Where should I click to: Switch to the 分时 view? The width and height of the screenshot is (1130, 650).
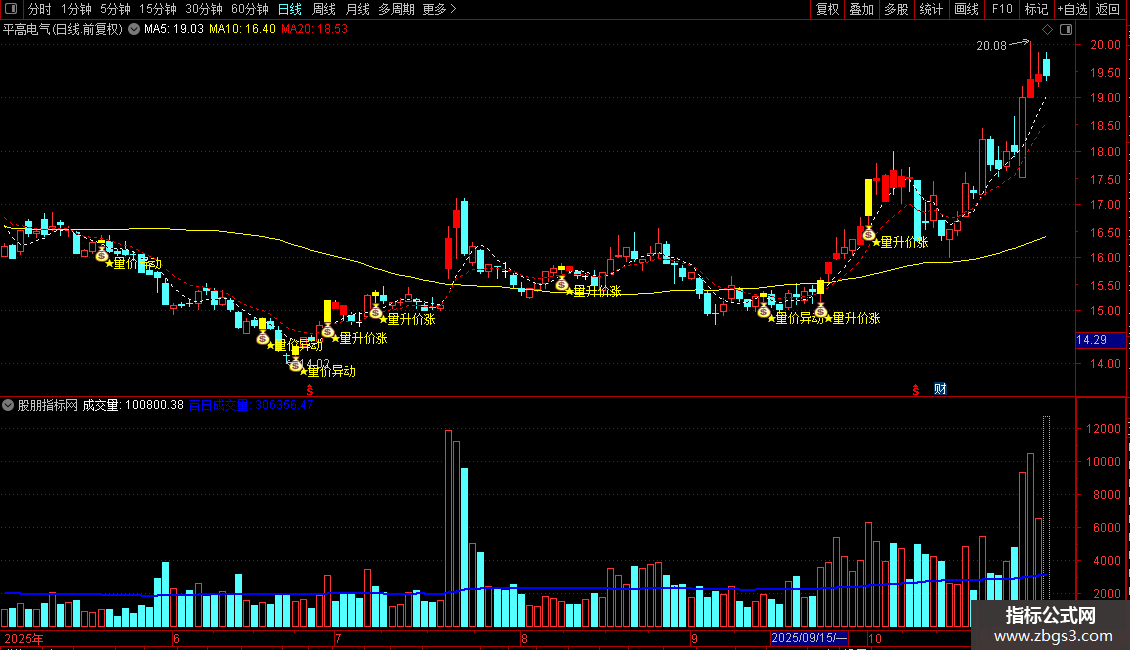pyautogui.click(x=40, y=9)
